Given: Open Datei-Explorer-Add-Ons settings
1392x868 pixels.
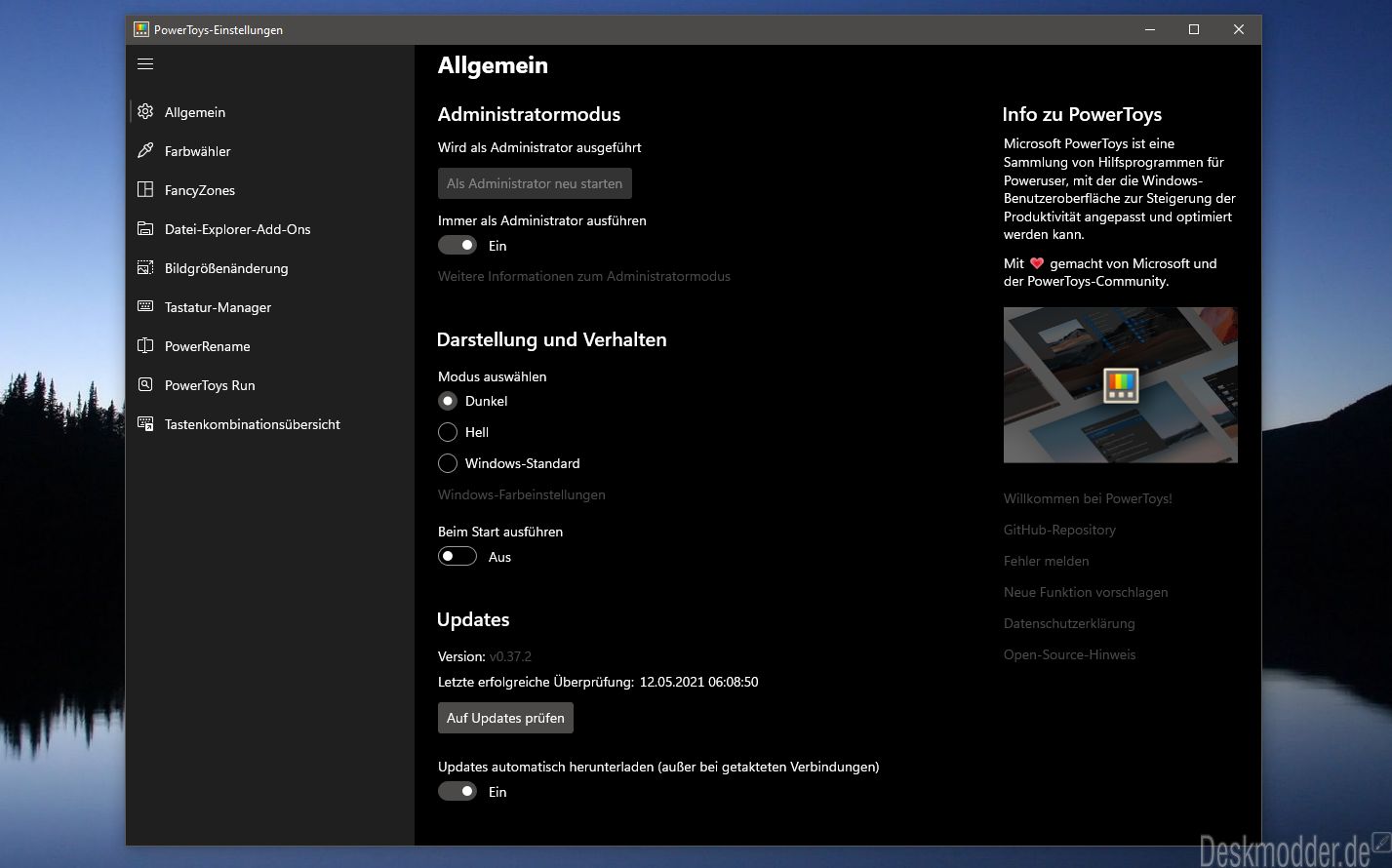Looking at the screenshot, I should click(271, 229).
